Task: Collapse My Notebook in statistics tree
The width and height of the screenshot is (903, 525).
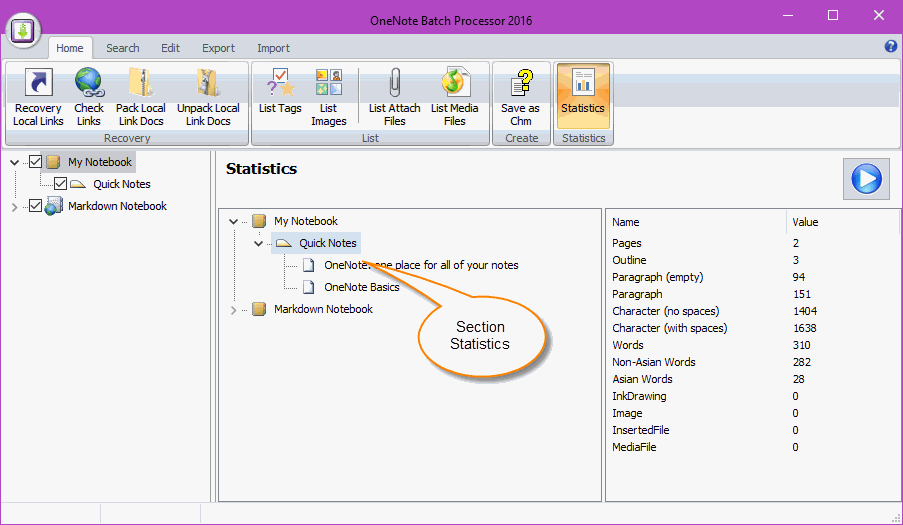Action: click(x=233, y=221)
